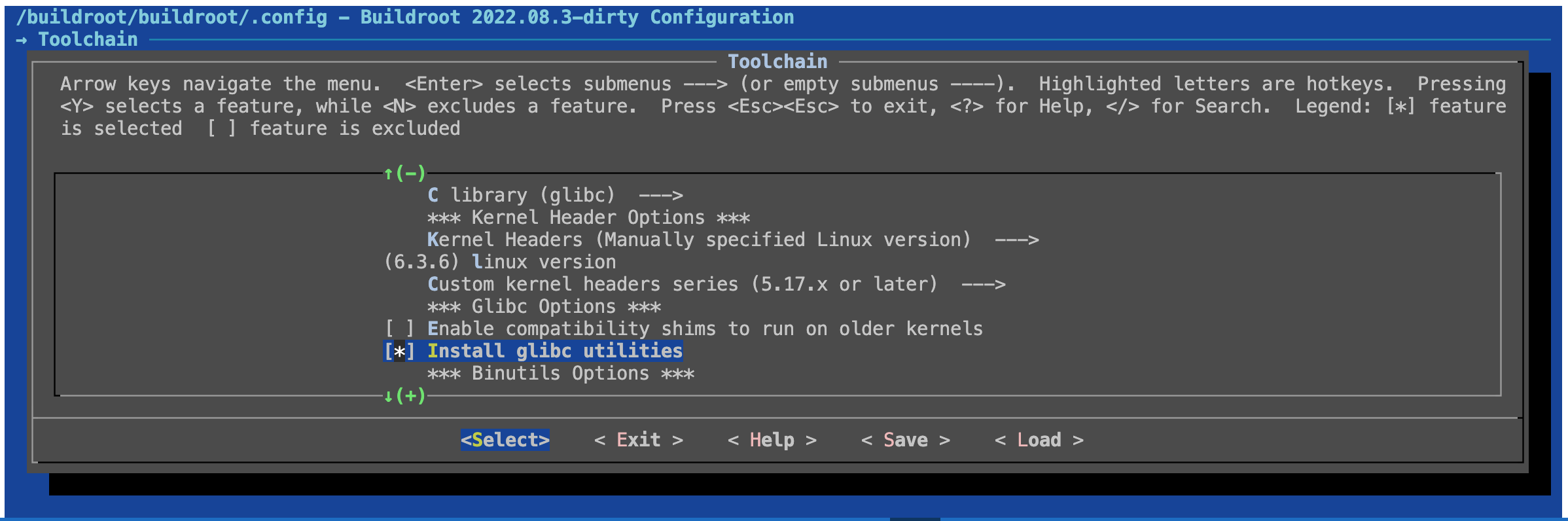
Task: Click the Save button
Action: (x=905, y=440)
